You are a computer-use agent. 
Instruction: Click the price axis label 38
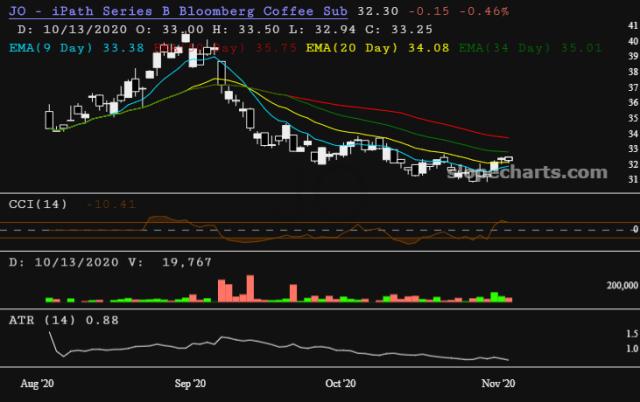pyautogui.click(x=633, y=72)
